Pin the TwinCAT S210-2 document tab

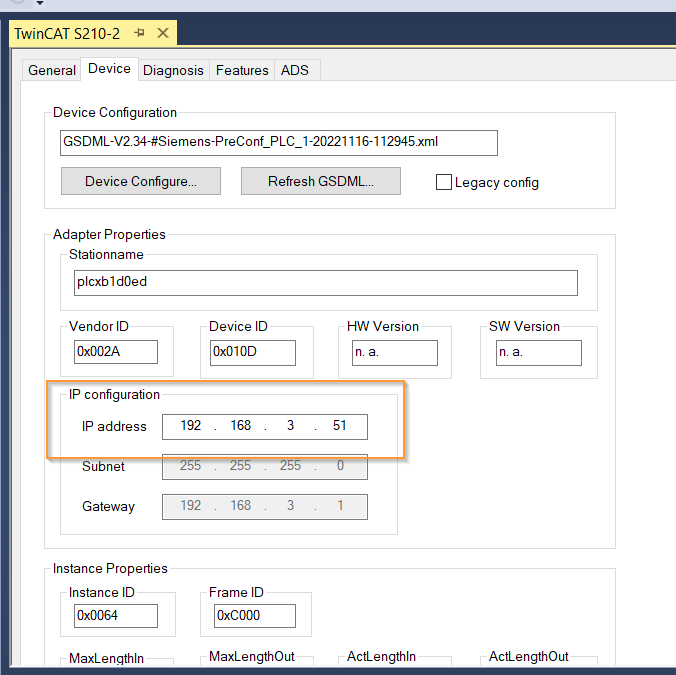coord(139,33)
